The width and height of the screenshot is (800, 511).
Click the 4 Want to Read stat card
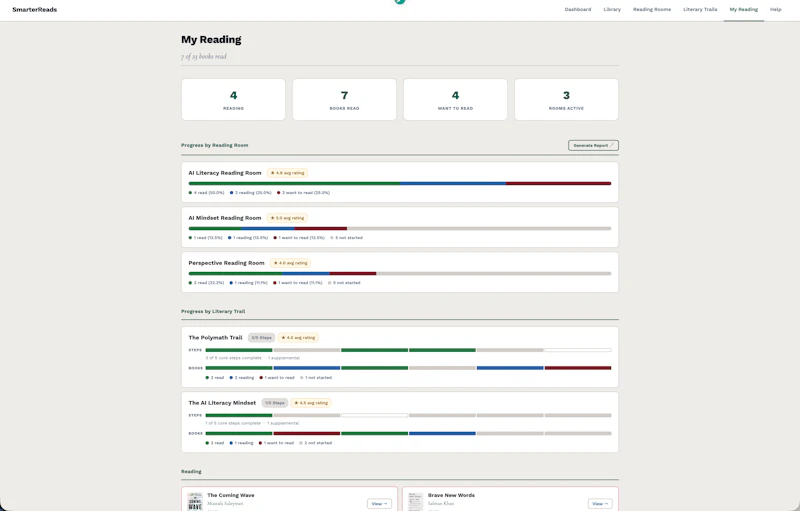(x=455, y=99)
